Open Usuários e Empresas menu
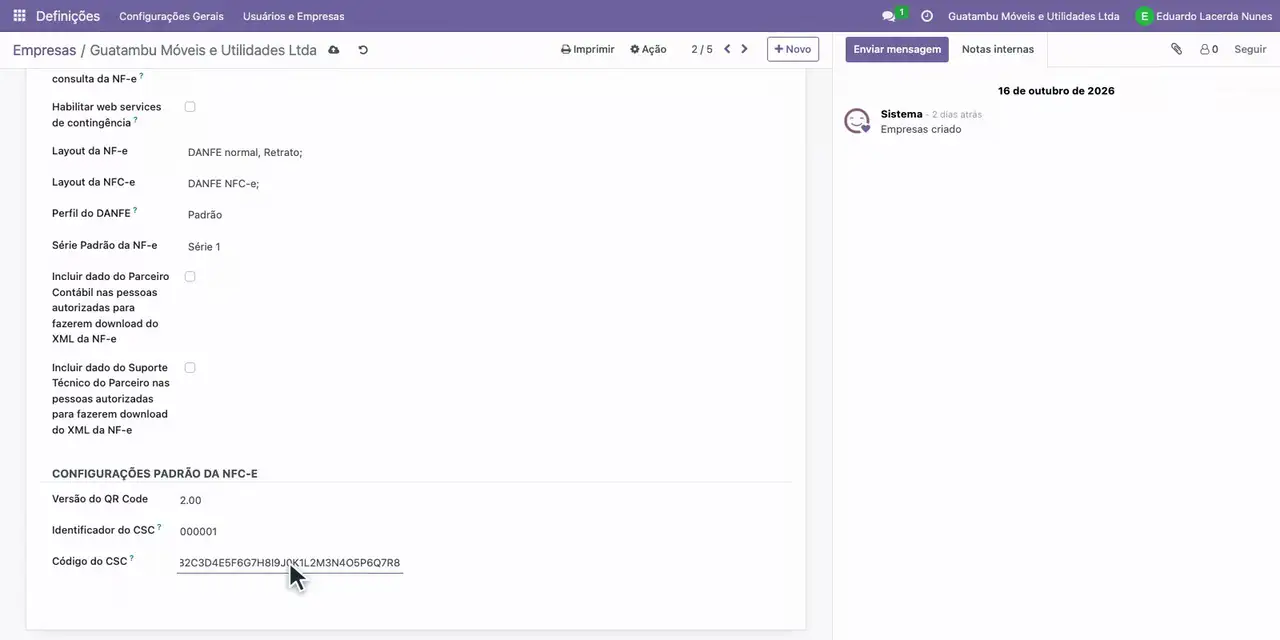The image size is (1280, 640). coord(293,16)
